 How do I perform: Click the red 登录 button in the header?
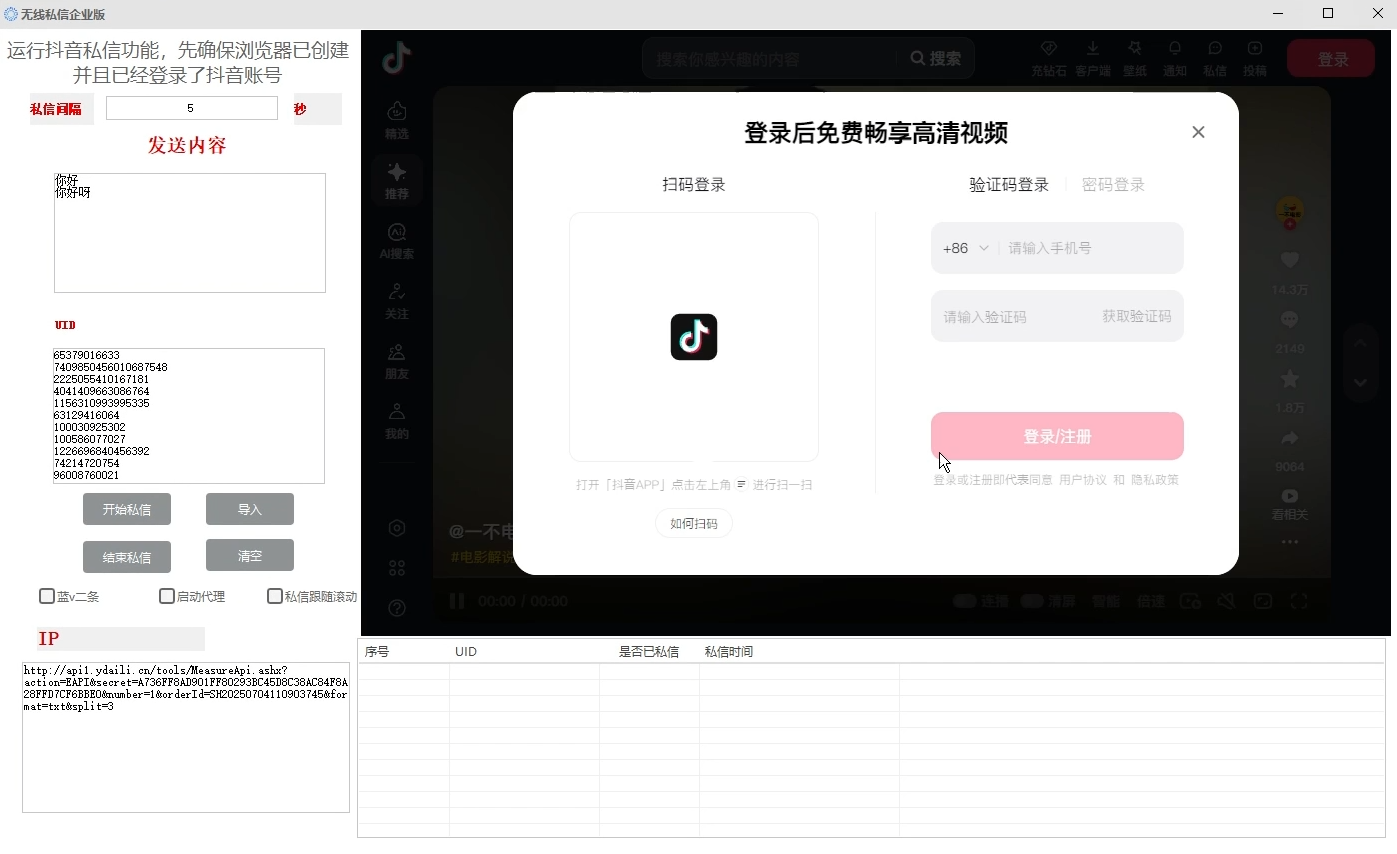1332,59
